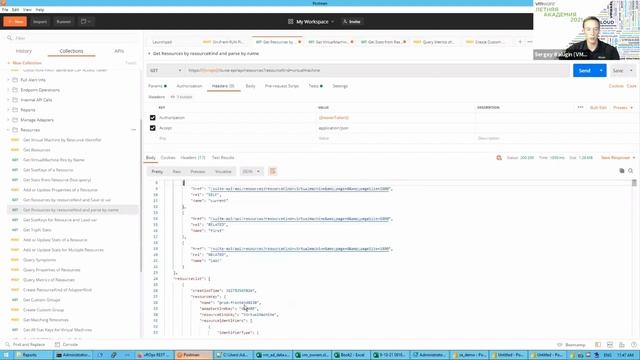This screenshot has height=360, width=640.
Task: Open the Authorization request tab
Action: click(x=189, y=86)
